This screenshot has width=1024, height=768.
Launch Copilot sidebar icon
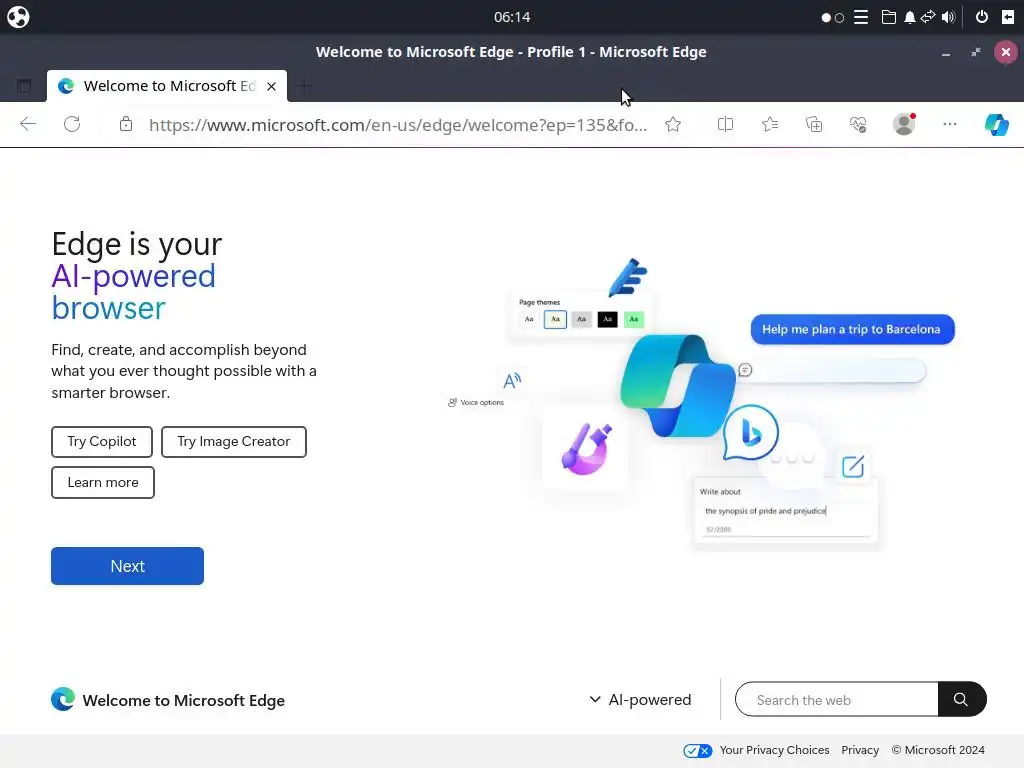pyautogui.click(x=997, y=124)
